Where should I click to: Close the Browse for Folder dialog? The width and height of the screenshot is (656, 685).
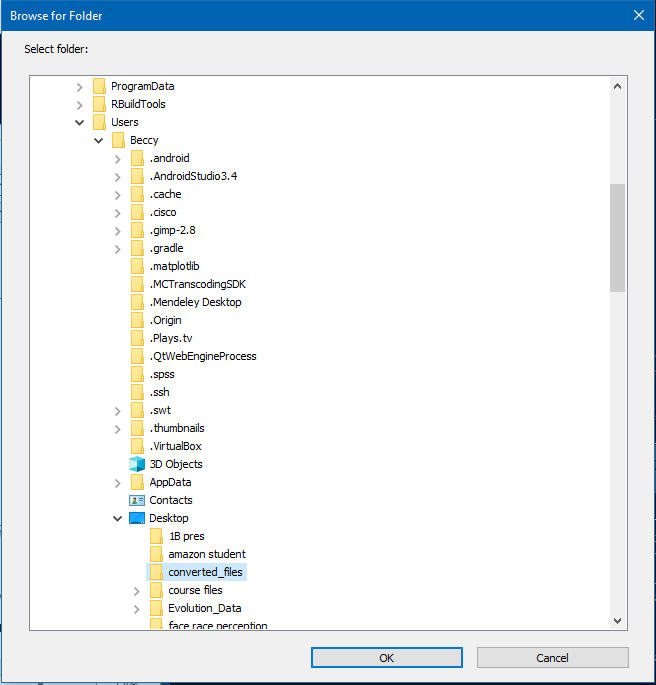(638, 15)
